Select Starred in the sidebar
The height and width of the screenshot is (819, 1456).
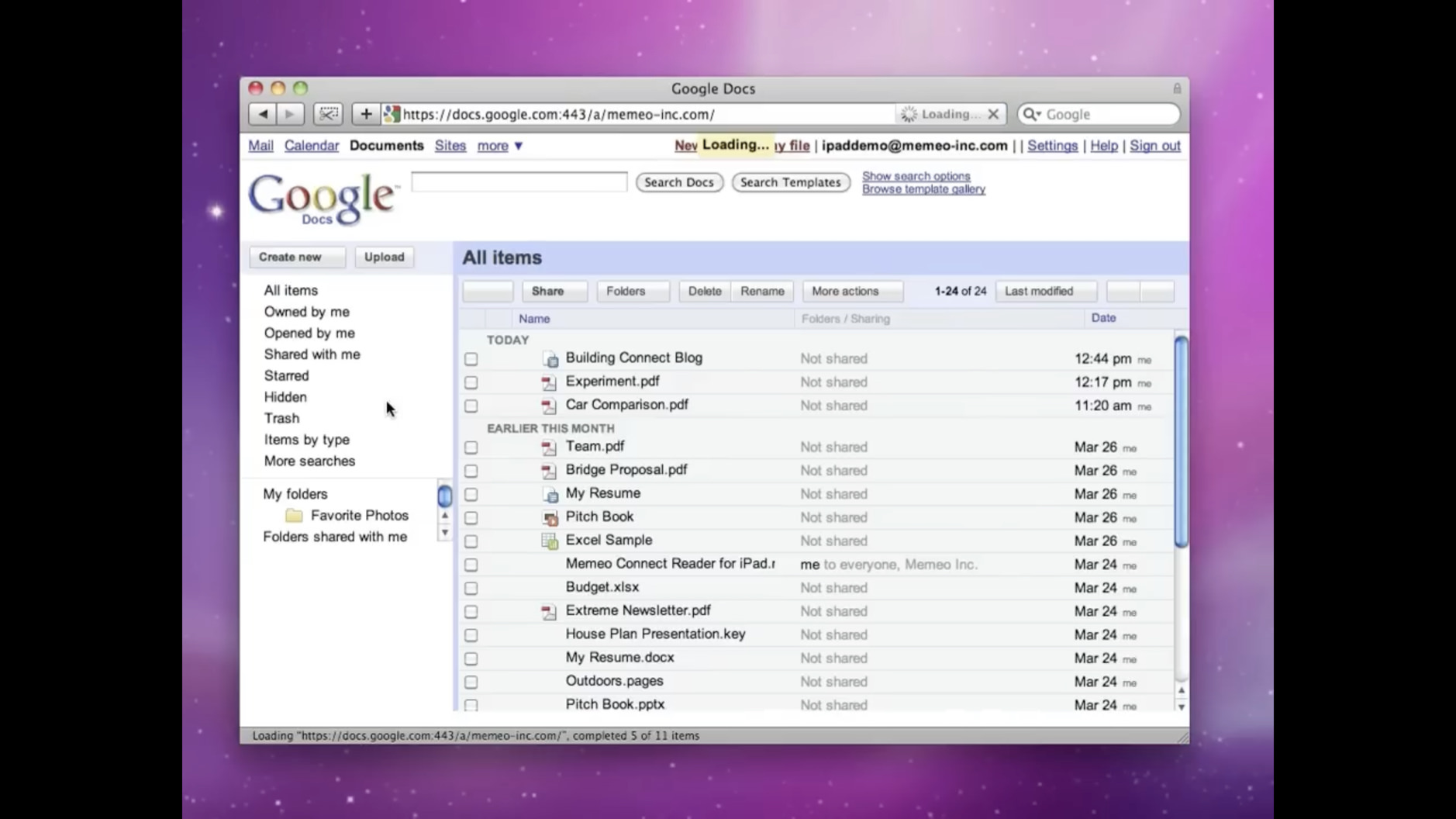pyautogui.click(x=286, y=375)
